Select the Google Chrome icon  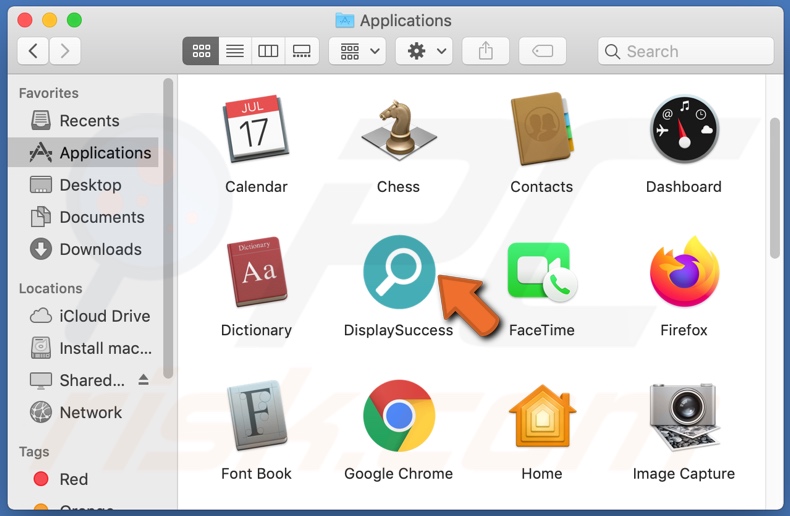click(398, 416)
